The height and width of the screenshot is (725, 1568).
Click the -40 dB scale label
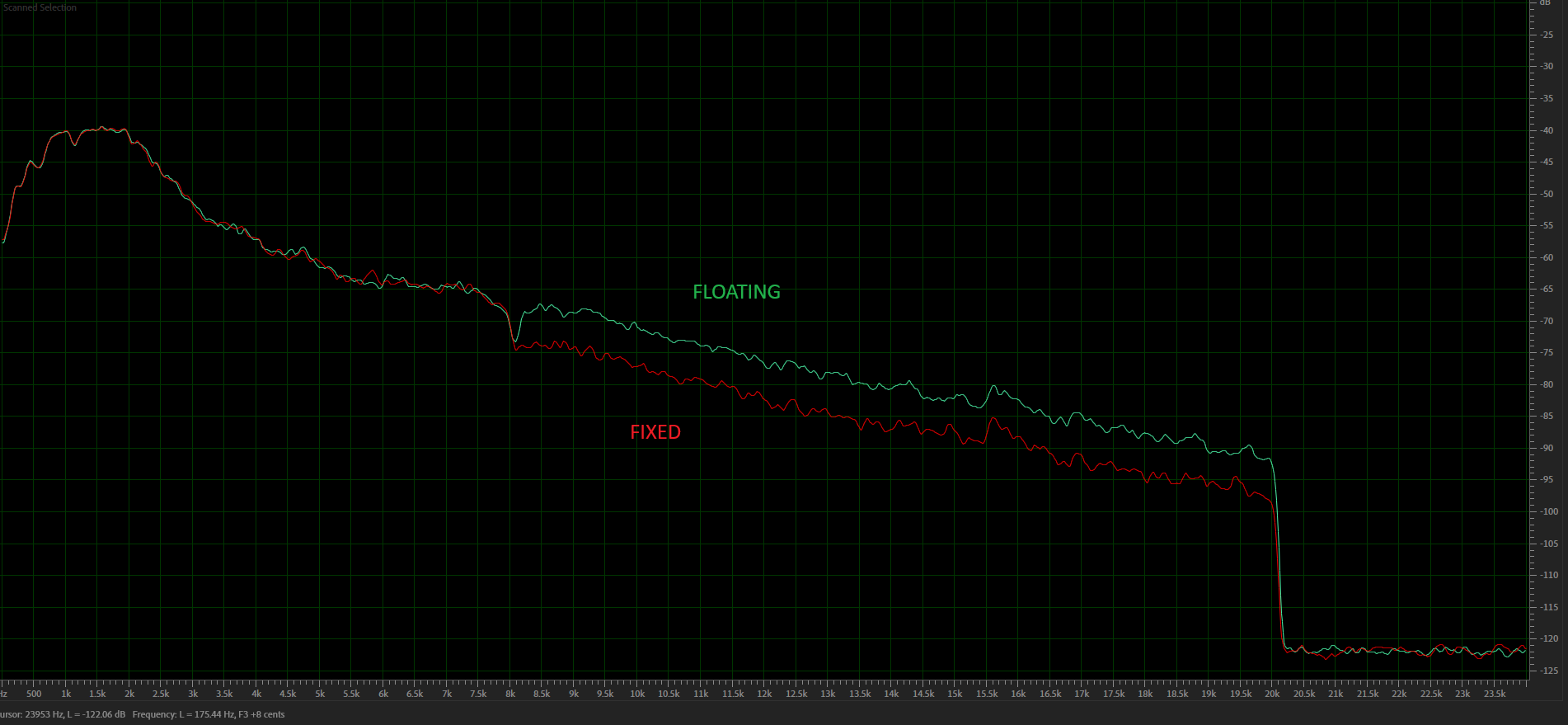[1547, 130]
